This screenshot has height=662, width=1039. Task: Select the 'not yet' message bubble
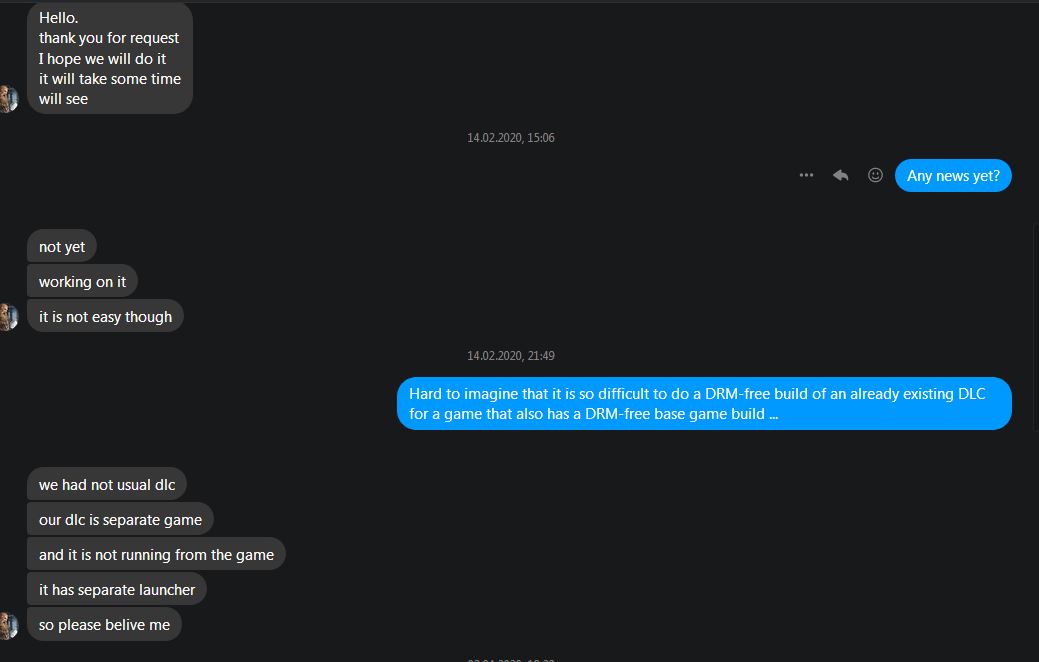[62, 247]
